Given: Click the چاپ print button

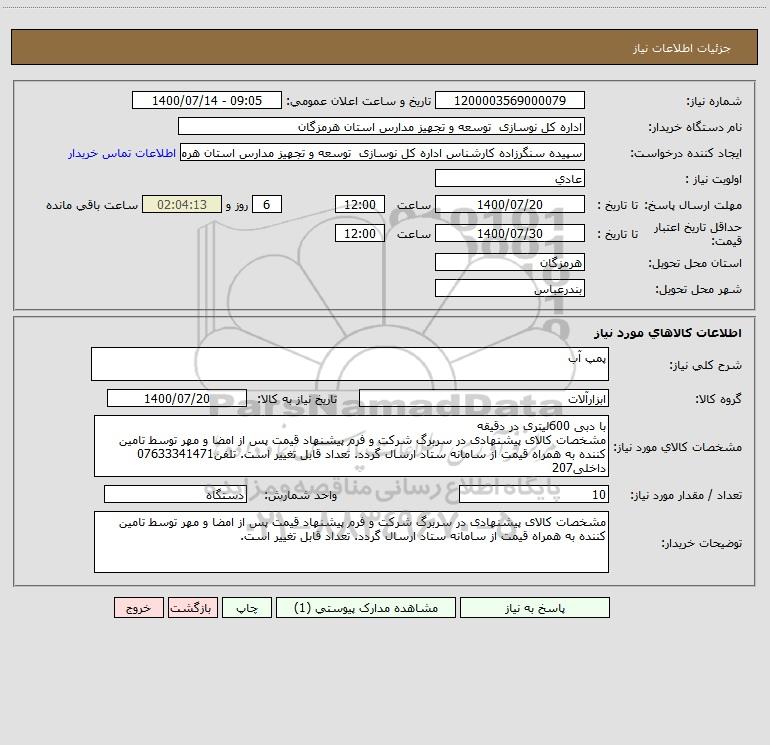Looking at the screenshot, I should (247, 607).
